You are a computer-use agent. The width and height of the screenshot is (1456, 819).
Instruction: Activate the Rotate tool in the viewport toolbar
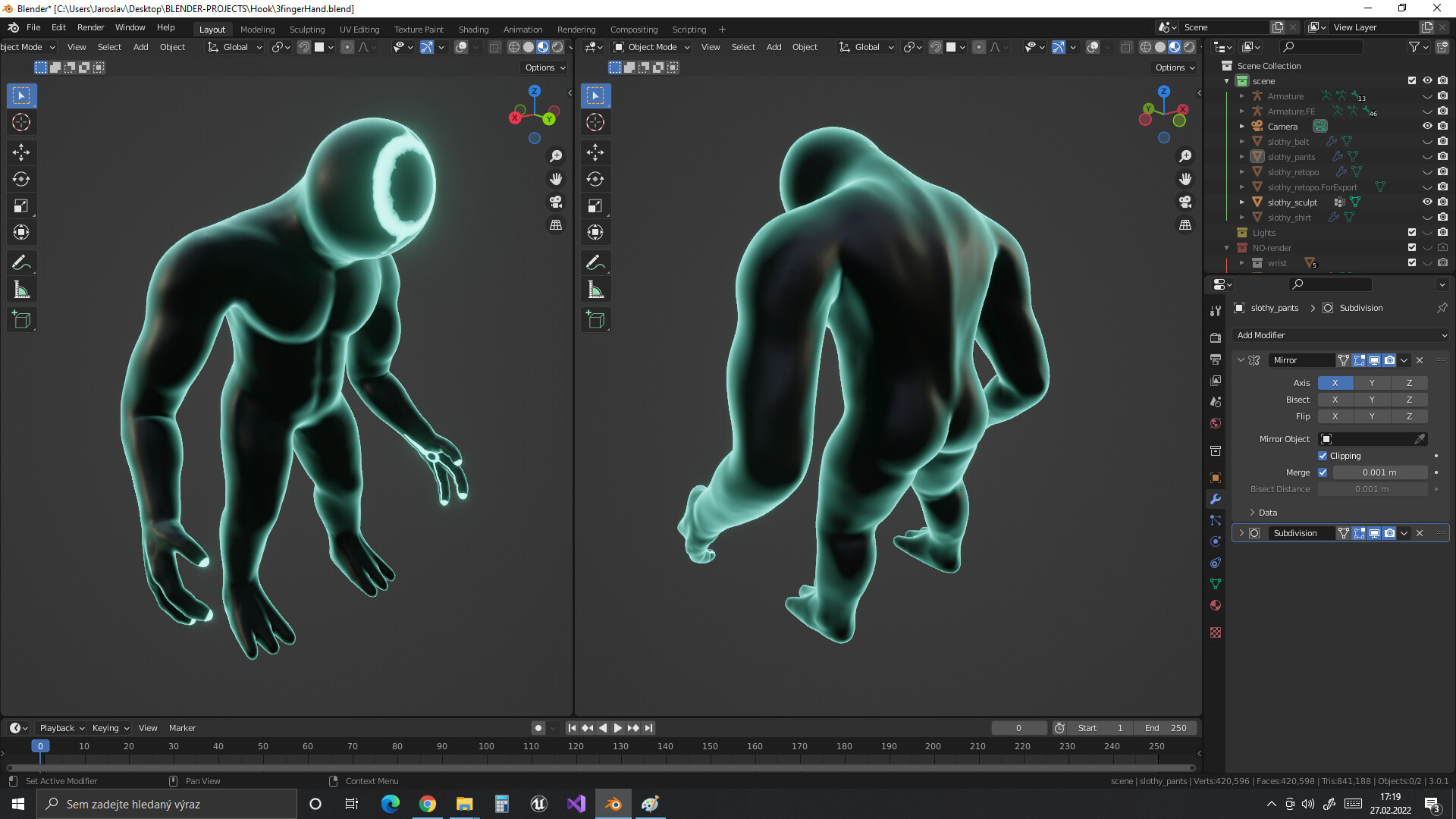tap(21, 179)
